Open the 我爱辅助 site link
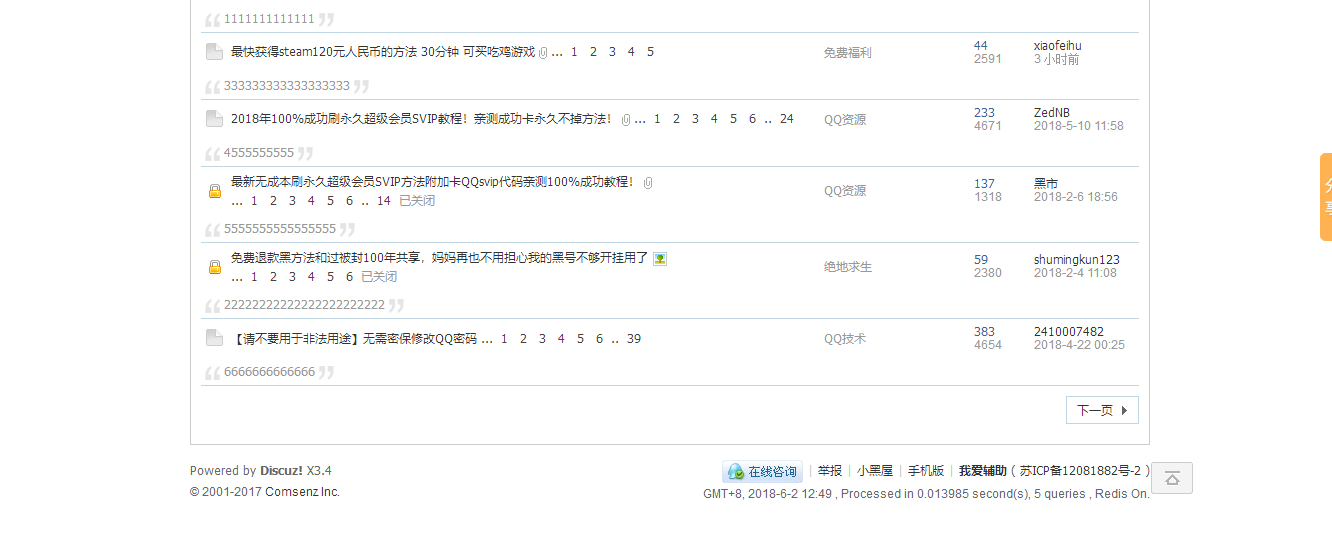 click(983, 471)
